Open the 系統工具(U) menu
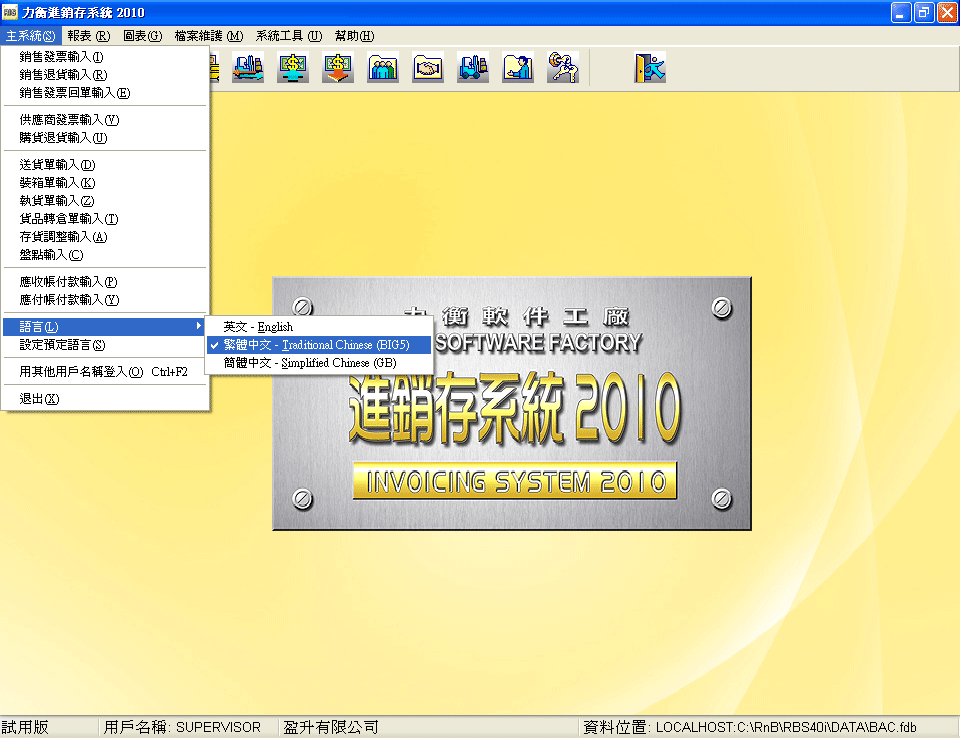The height and width of the screenshot is (738, 960). (x=289, y=36)
